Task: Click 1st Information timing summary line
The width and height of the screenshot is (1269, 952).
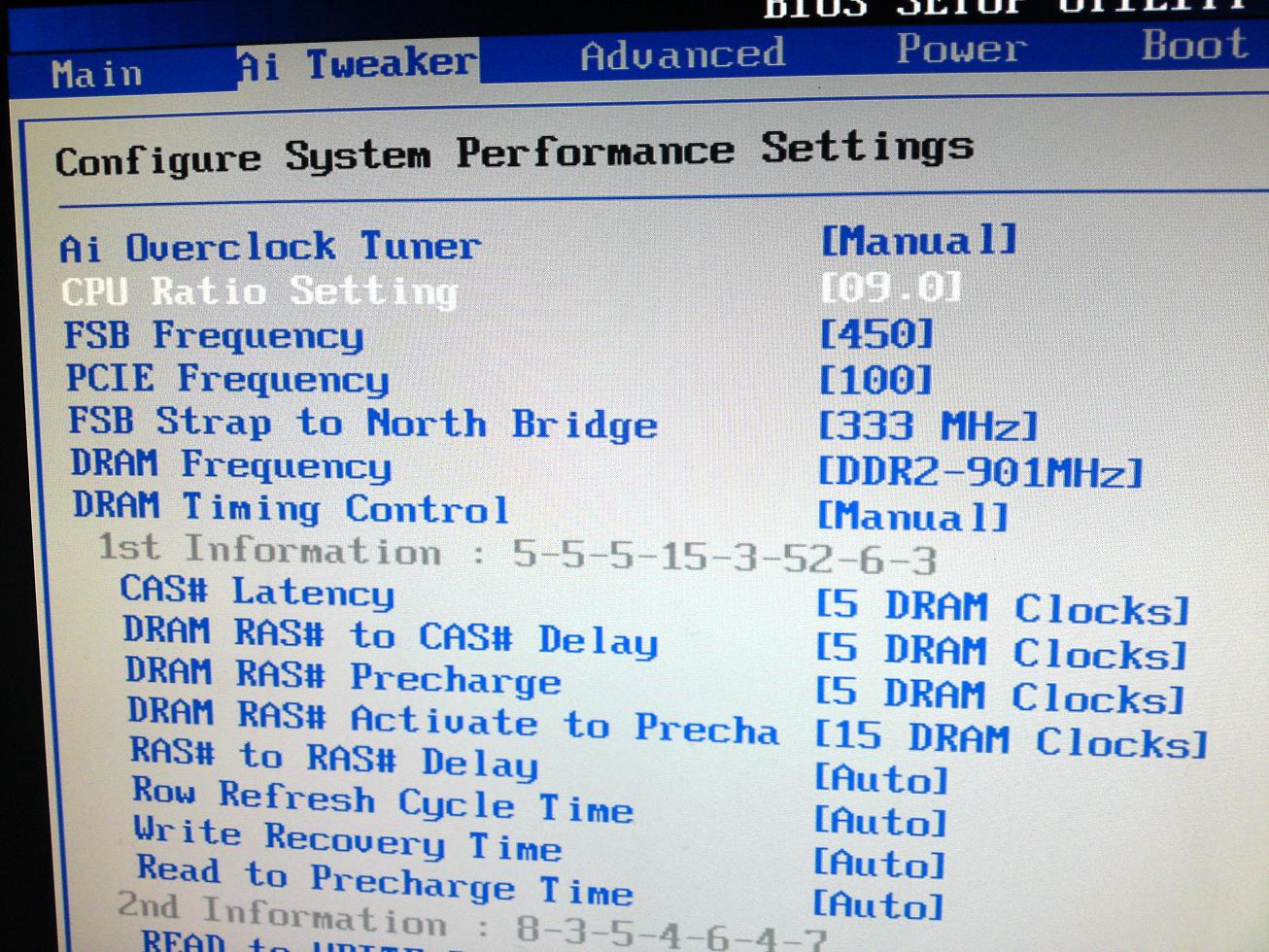Action: (518, 553)
